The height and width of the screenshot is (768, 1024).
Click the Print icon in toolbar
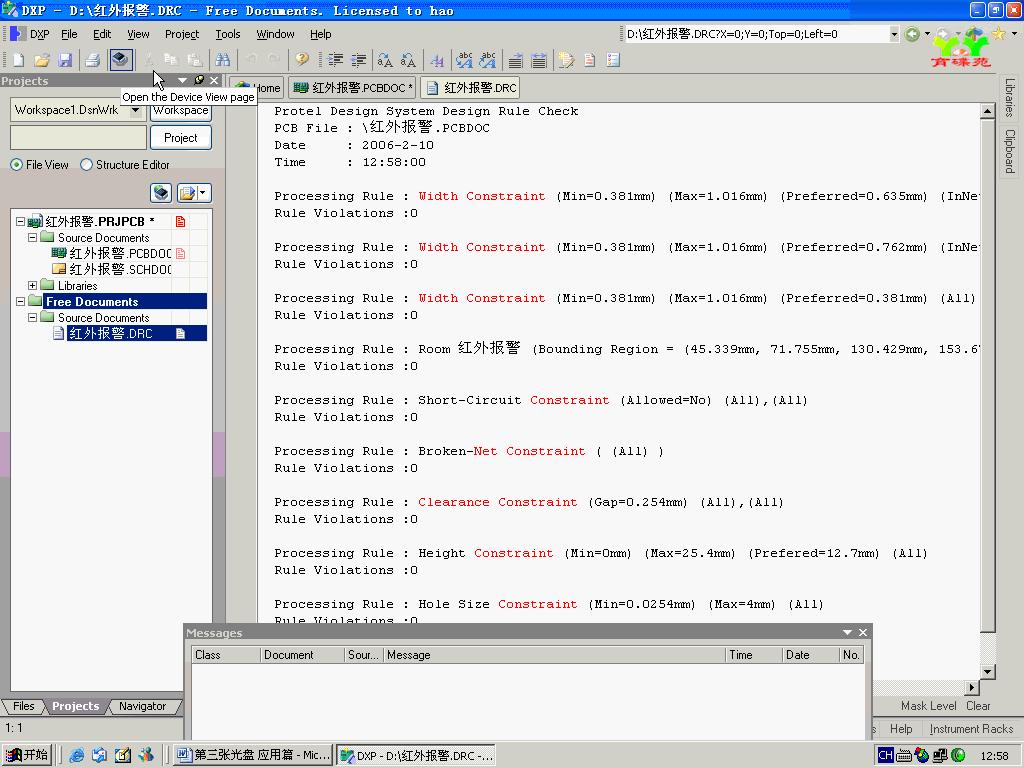(93, 60)
